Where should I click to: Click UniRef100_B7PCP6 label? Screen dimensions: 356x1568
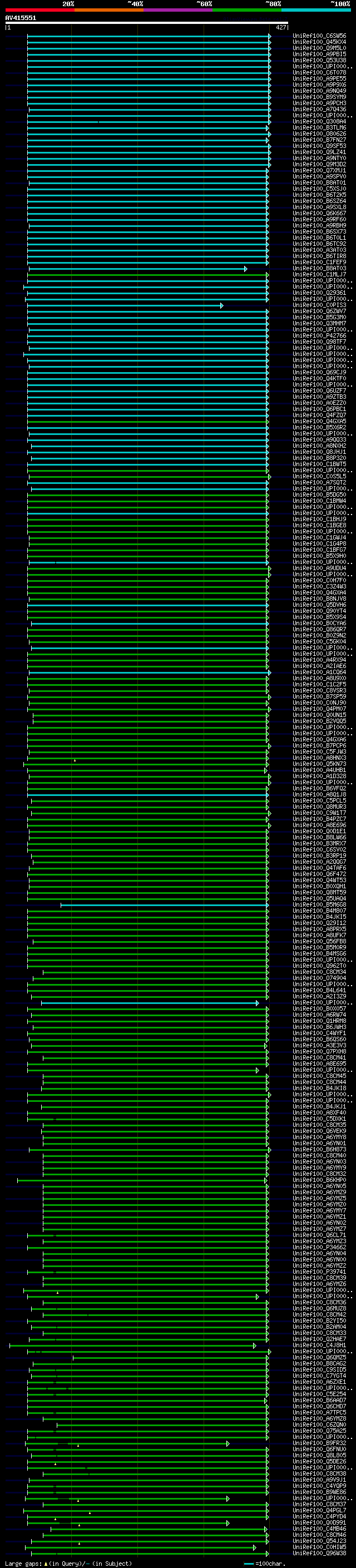(x=319, y=746)
